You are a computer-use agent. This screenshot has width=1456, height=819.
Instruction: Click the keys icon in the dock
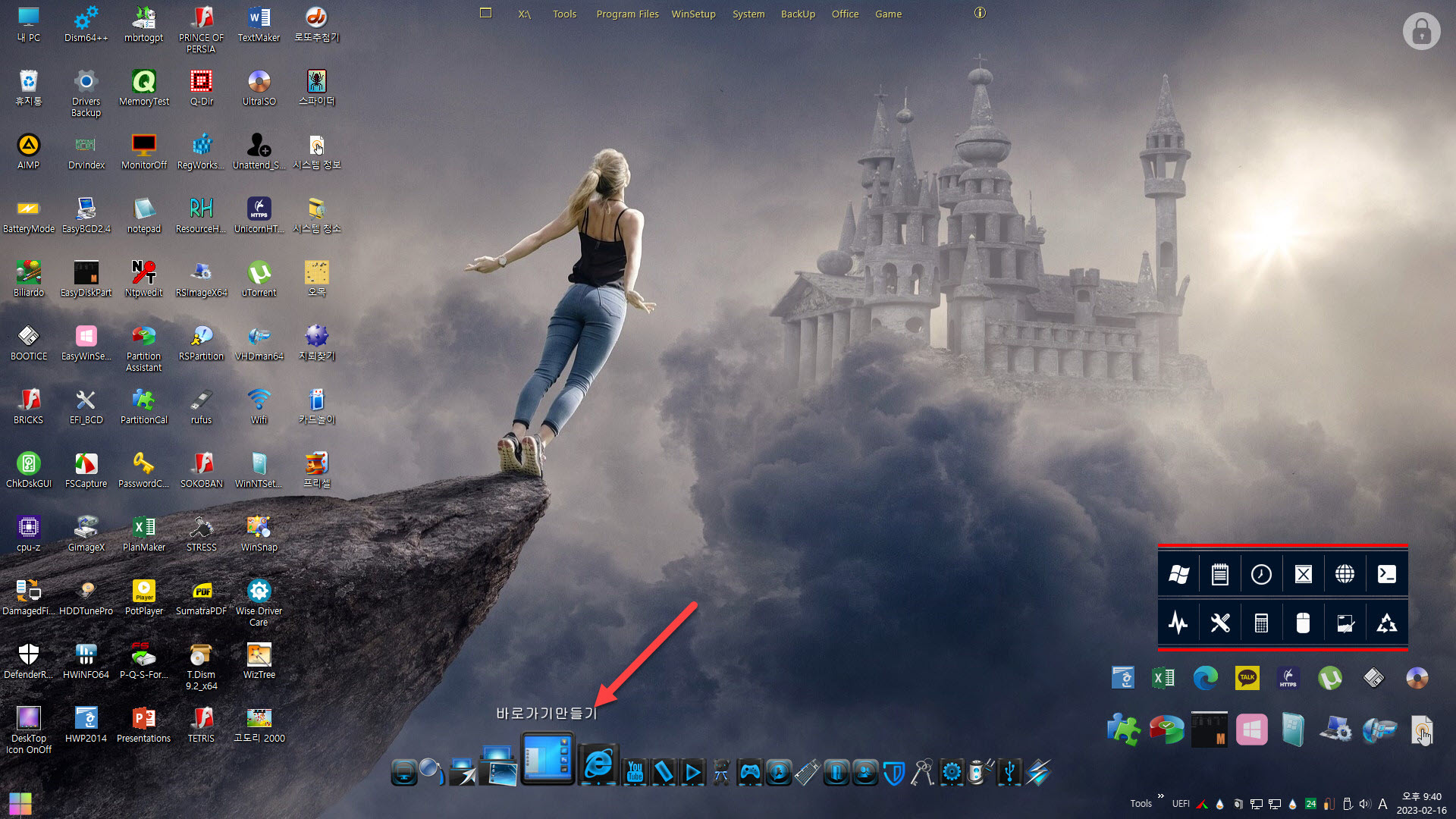coord(922,772)
